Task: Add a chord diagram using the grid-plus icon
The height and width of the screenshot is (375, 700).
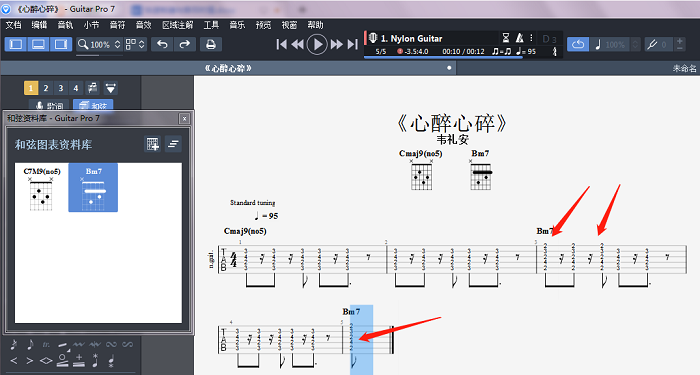Action: coord(153,144)
